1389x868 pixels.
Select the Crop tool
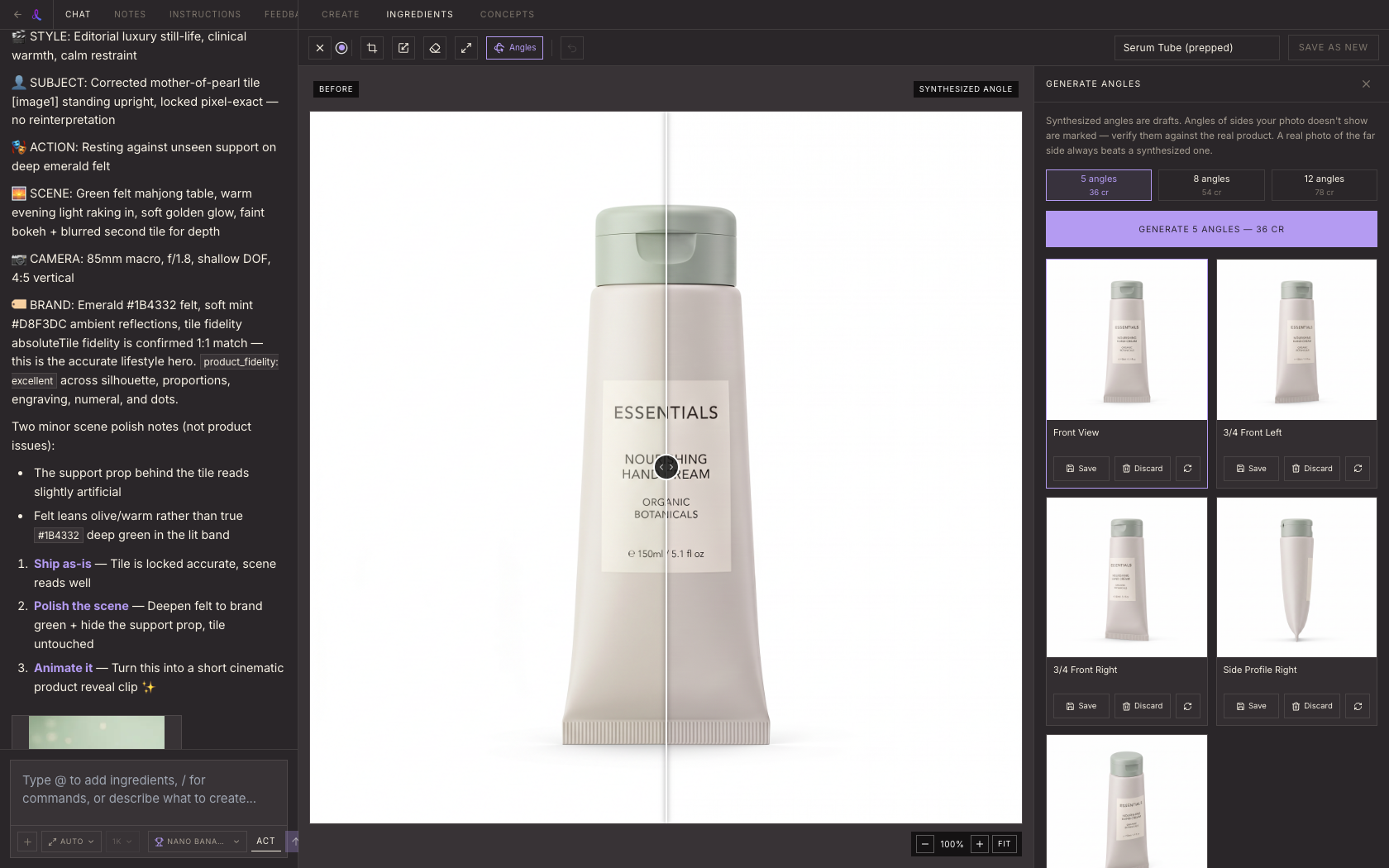coord(372,48)
